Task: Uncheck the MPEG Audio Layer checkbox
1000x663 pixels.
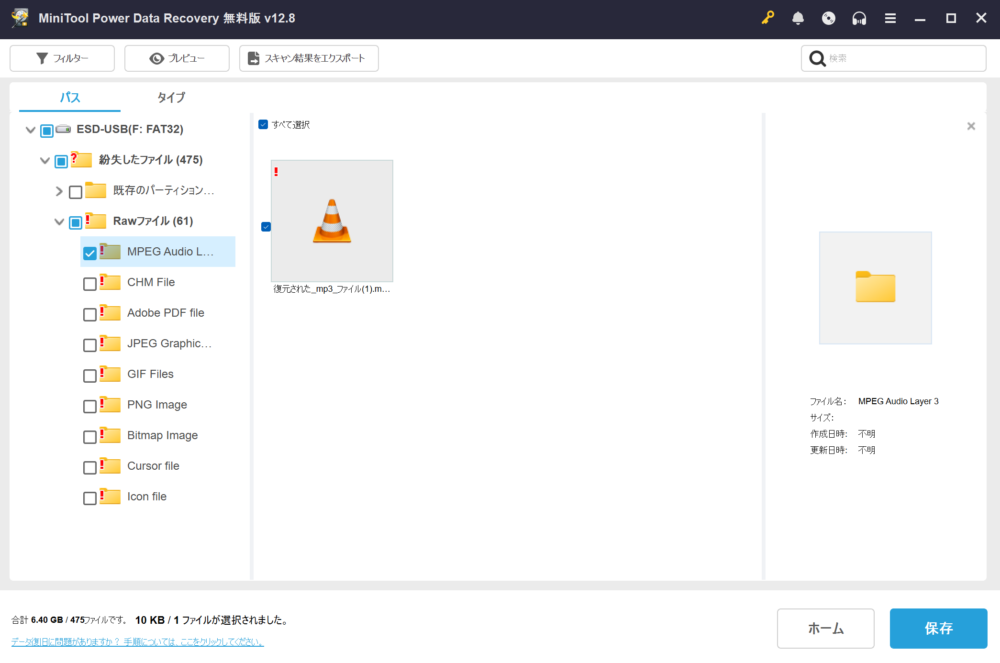Action: pos(90,253)
